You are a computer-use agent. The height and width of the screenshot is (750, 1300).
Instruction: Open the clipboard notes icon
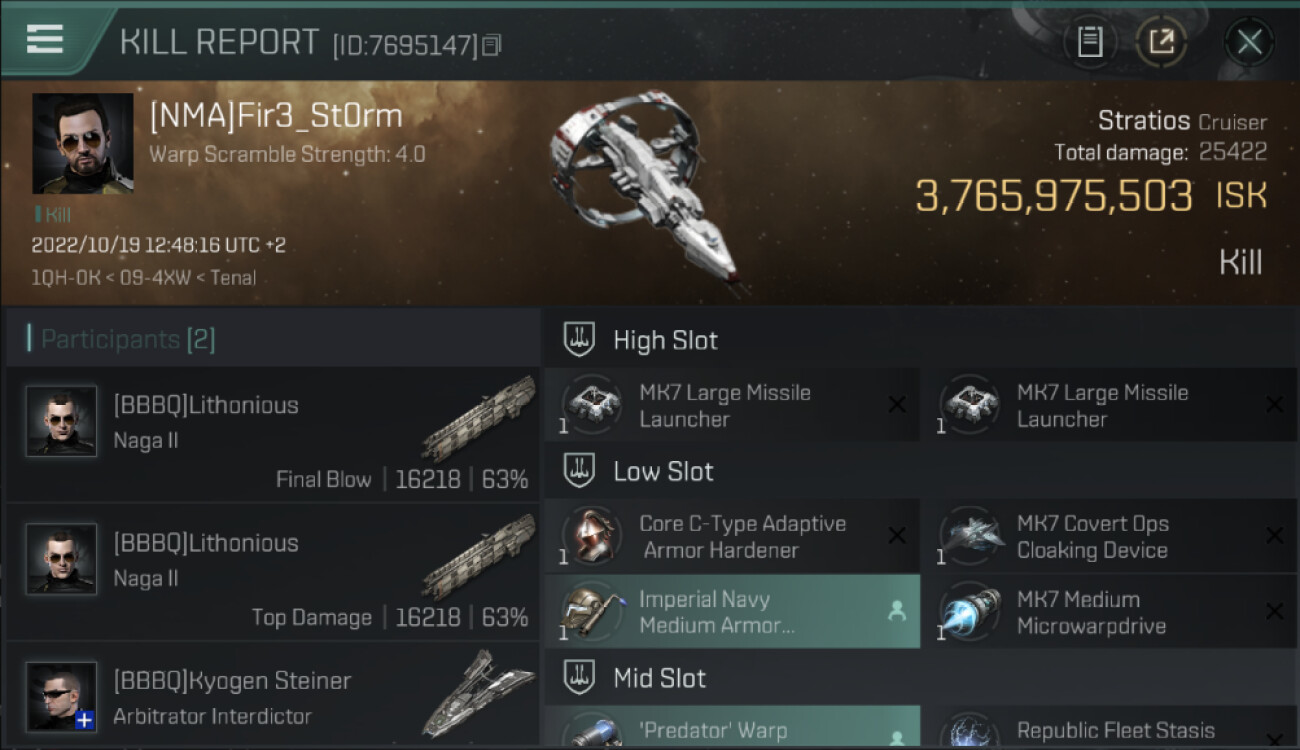[1090, 42]
